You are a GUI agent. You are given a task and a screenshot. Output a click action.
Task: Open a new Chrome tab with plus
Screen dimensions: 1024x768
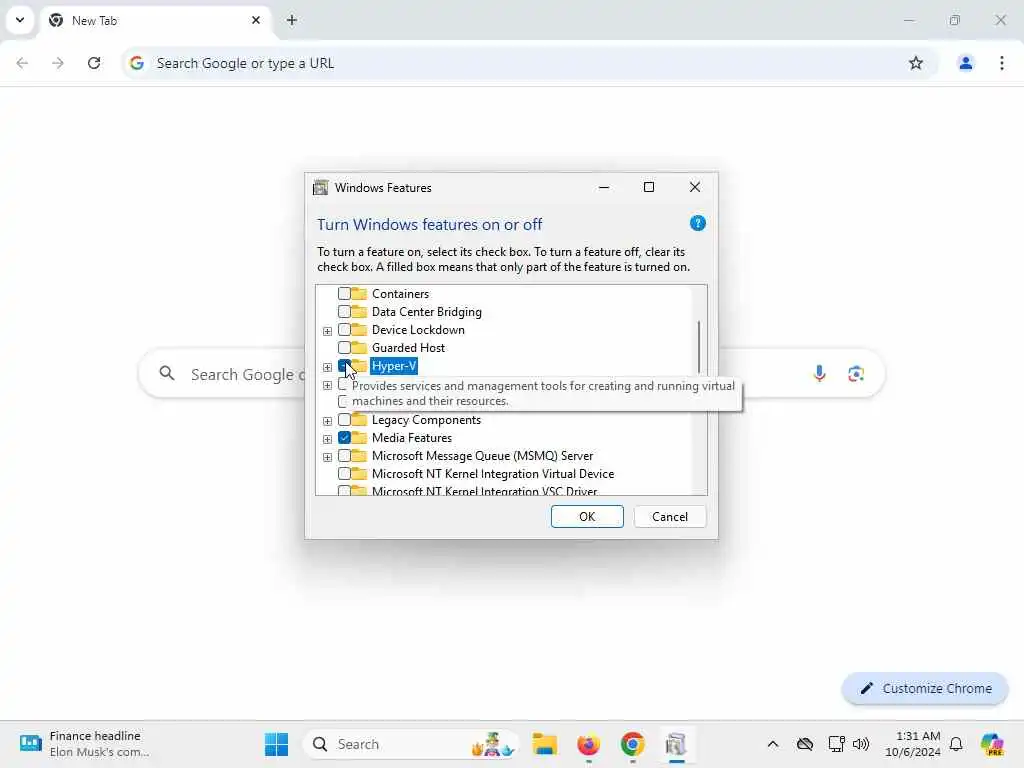[x=292, y=20]
